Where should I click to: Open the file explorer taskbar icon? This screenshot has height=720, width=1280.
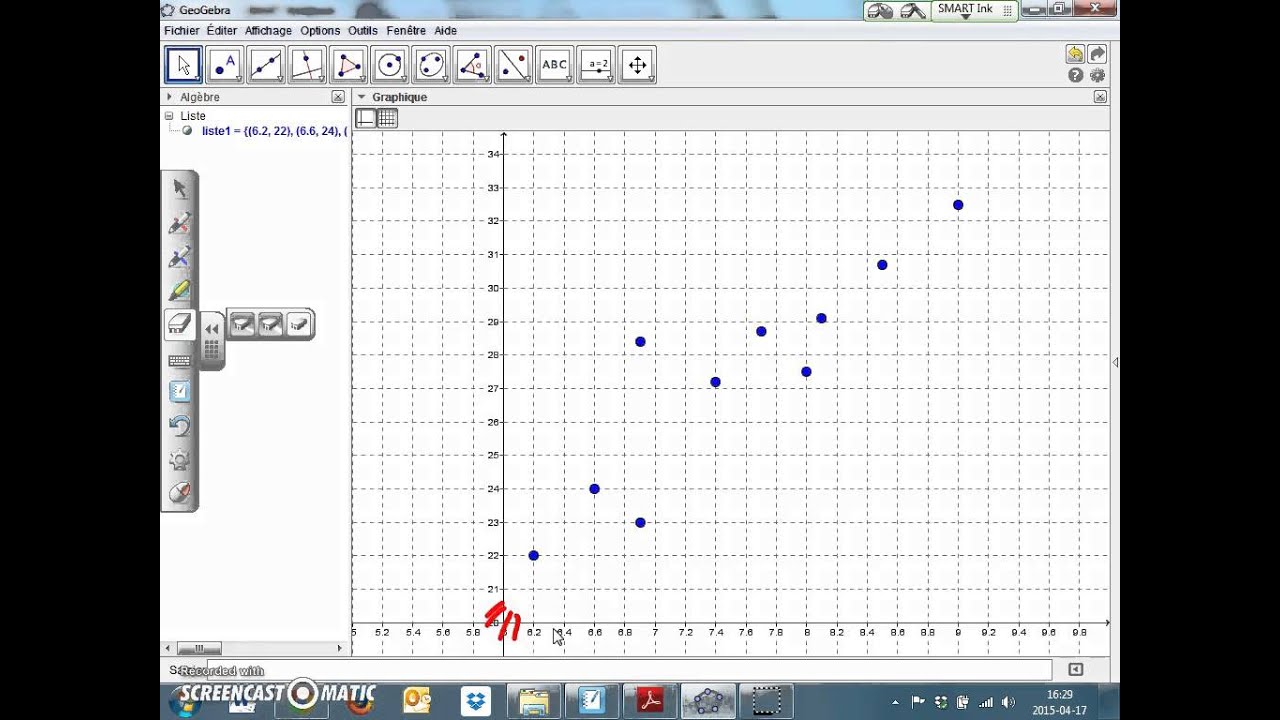534,701
